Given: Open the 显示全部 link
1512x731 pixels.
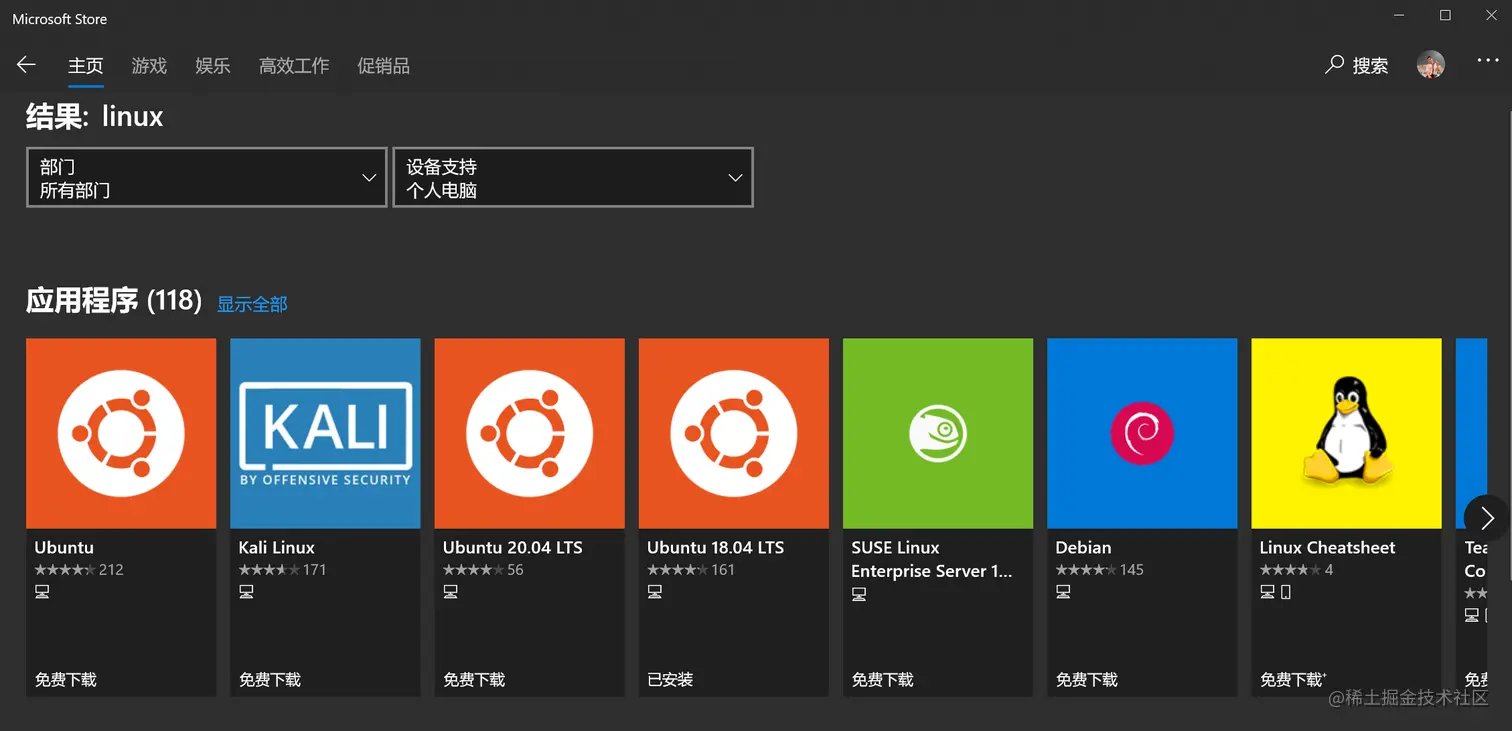Looking at the screenshot, I should [252, 304].
